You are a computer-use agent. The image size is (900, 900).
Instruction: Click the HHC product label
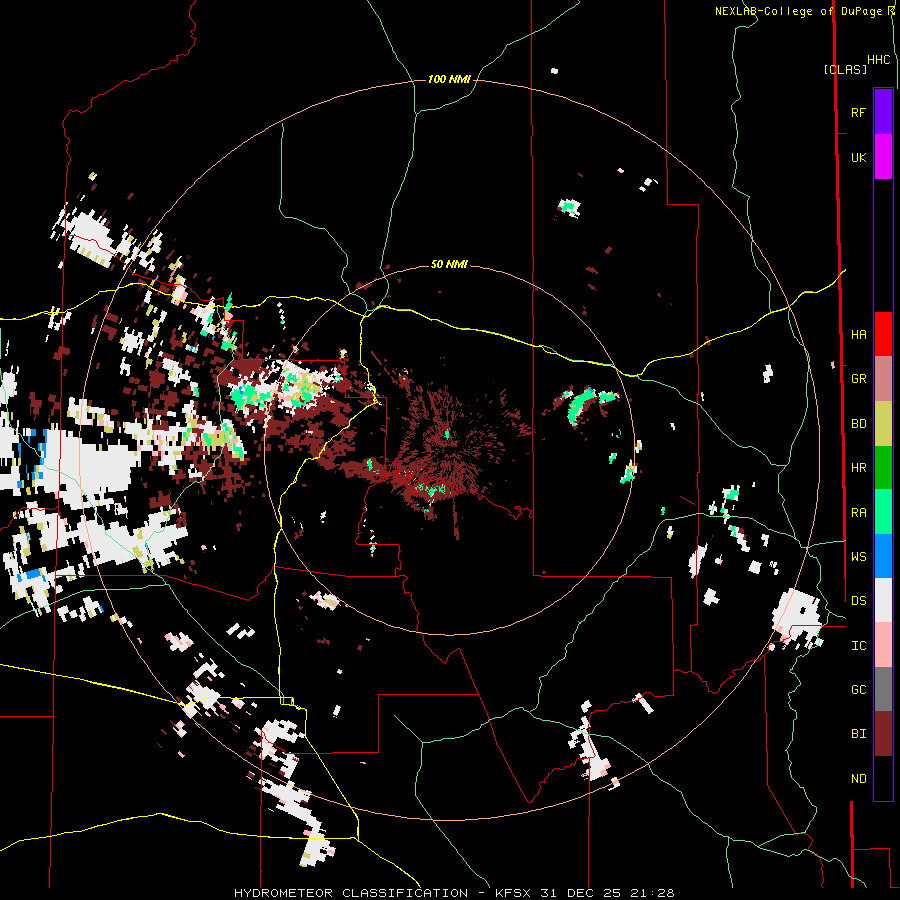(879, 60)
